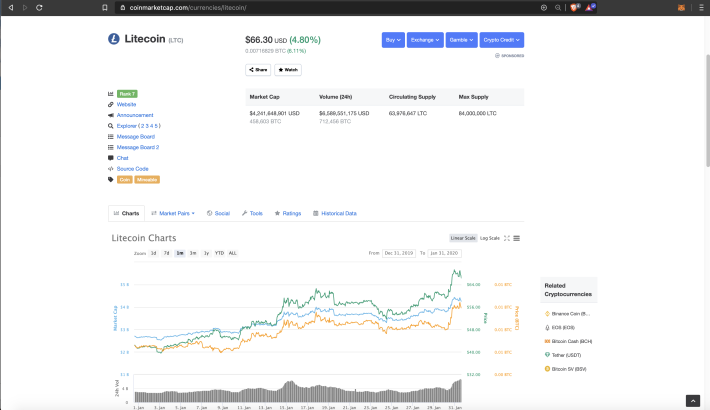The image size is (710, 410).
Task: Click the bookmark icon beside the address bar
Action: click(105, 8)
